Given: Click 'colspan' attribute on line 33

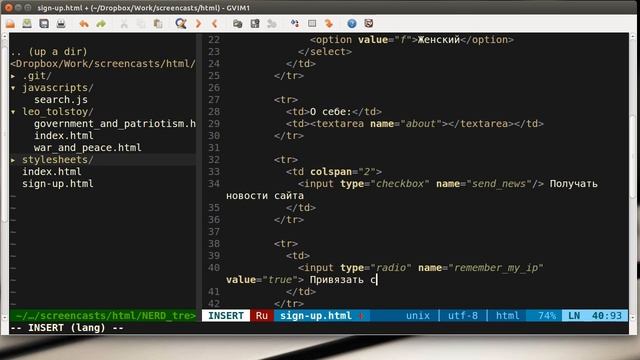Looking at the screenshot, I should point(331,172).
